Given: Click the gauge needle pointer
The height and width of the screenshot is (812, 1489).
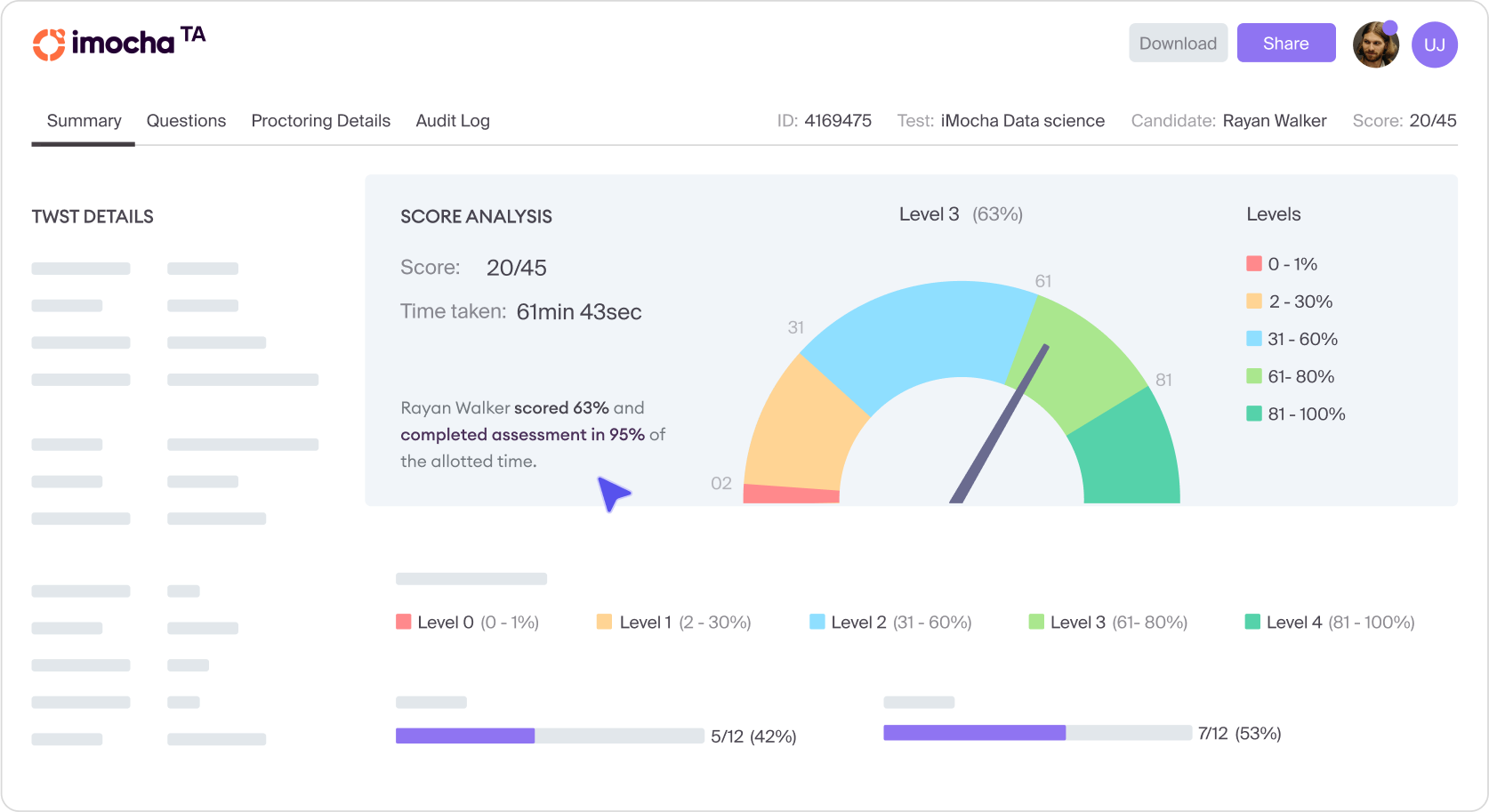Looking at the screenshot, I should point(1001,422).
